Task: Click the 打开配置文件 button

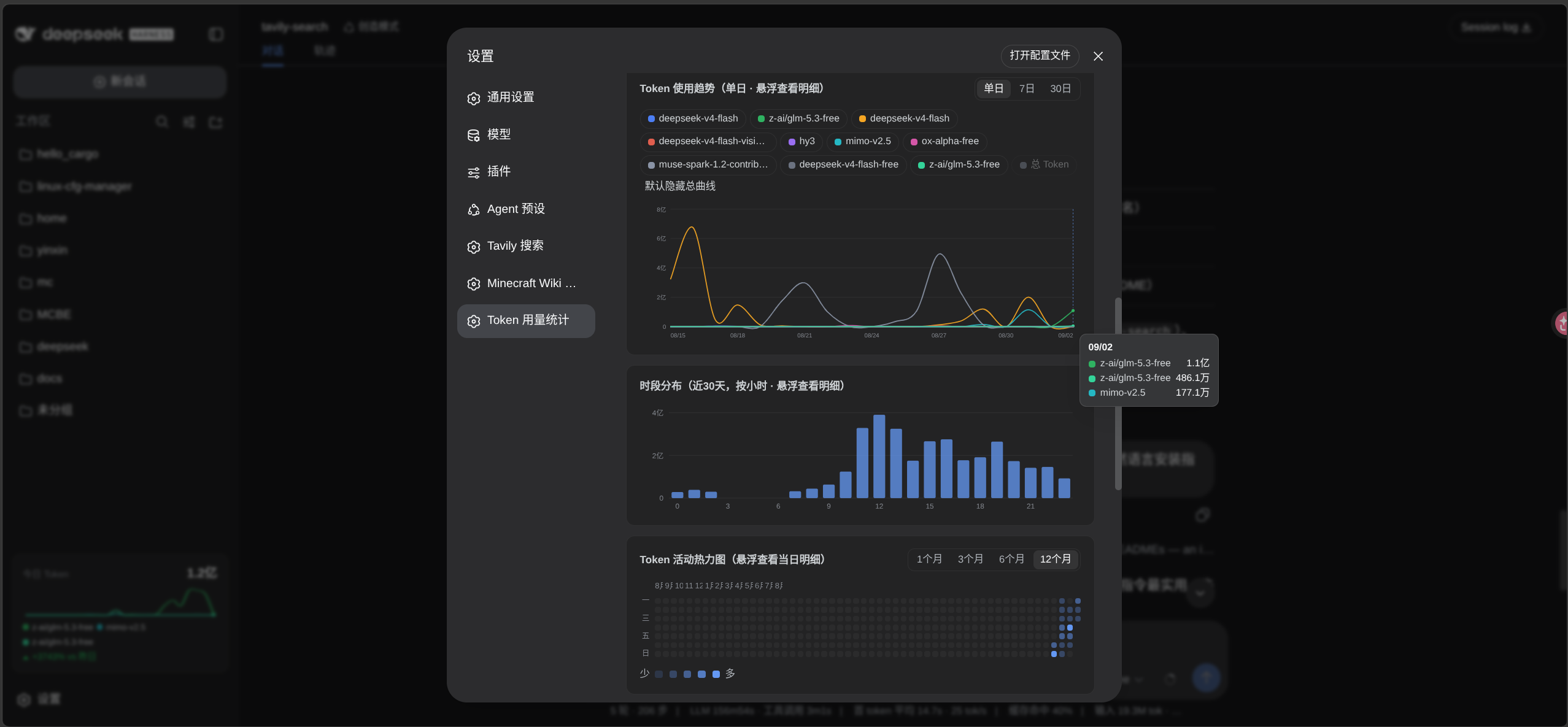Action: (1040, 55)
